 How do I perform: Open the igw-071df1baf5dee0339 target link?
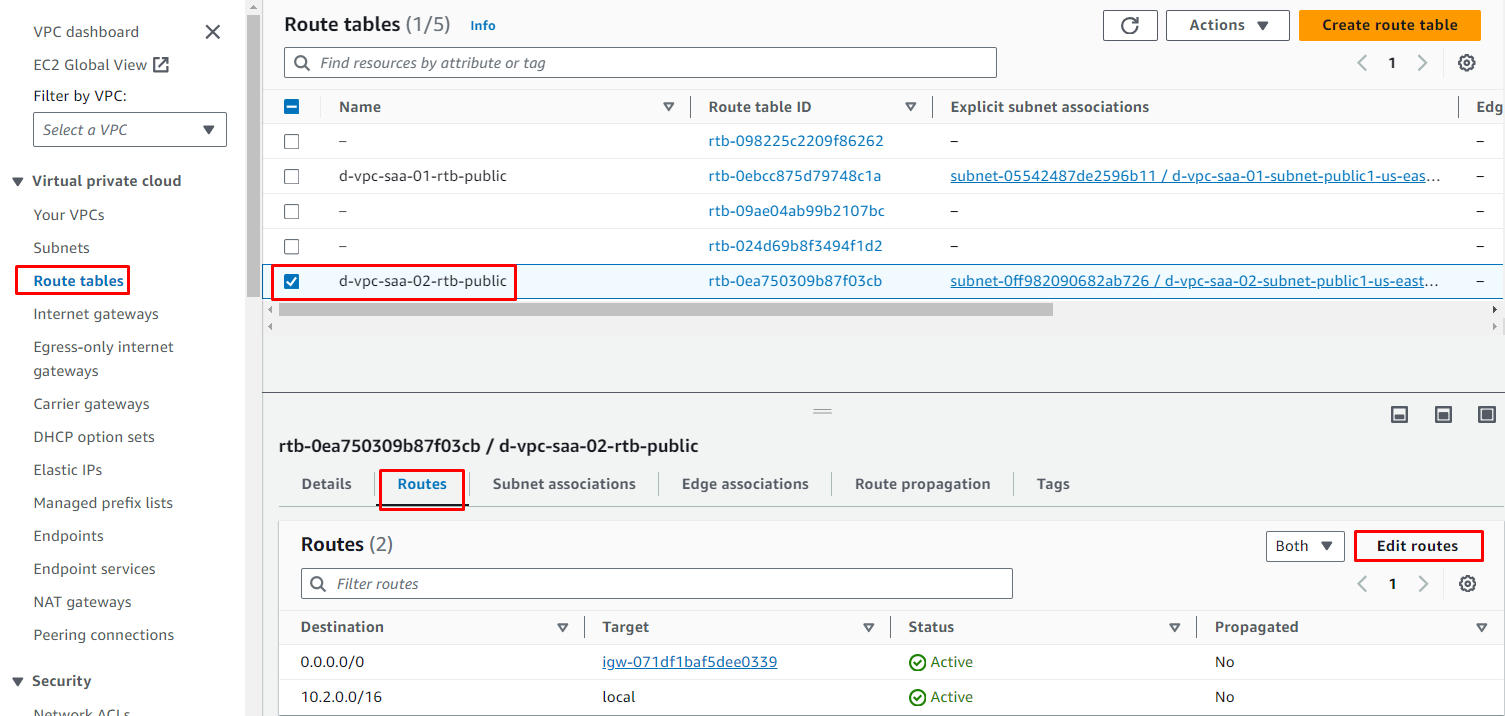point(689,662)
